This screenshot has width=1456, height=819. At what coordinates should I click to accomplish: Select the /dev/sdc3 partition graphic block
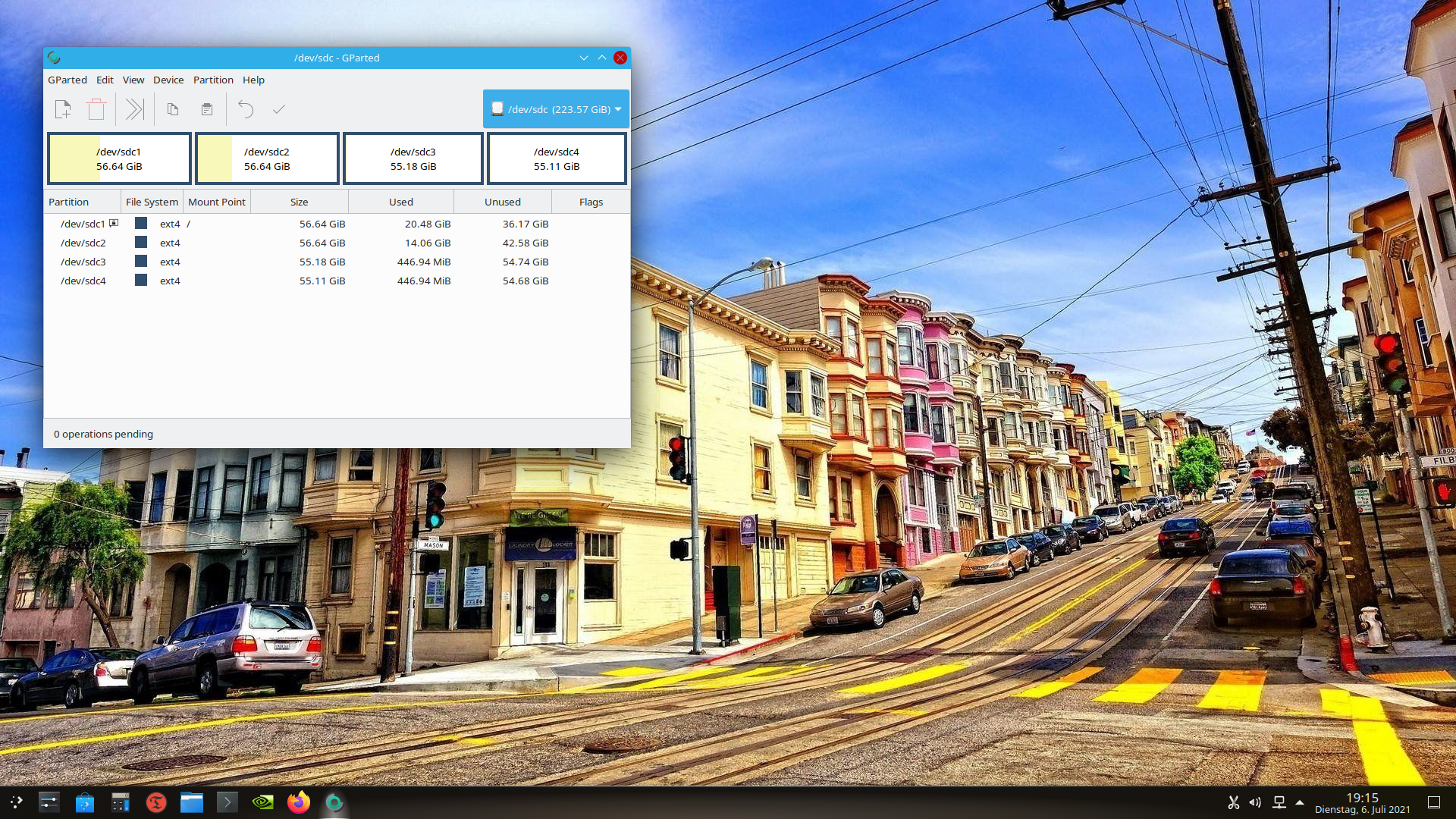(x=413, y=158)
